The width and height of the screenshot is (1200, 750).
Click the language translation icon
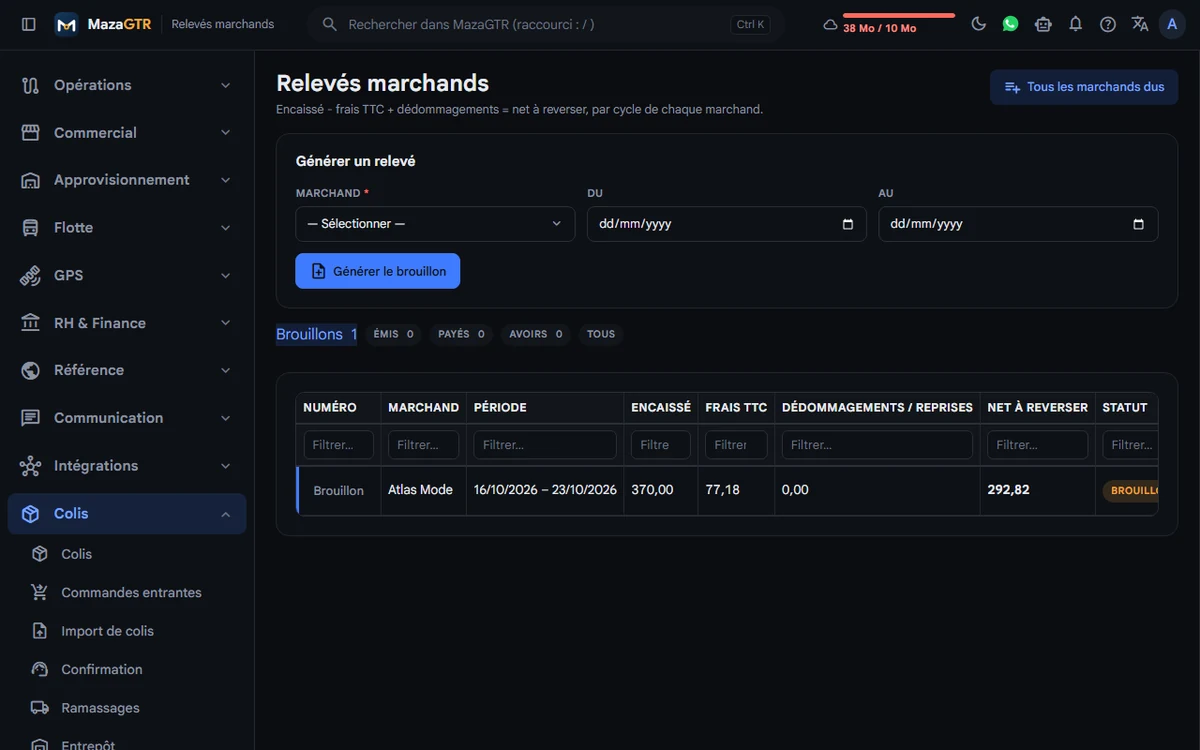(x=1140, y=24)
